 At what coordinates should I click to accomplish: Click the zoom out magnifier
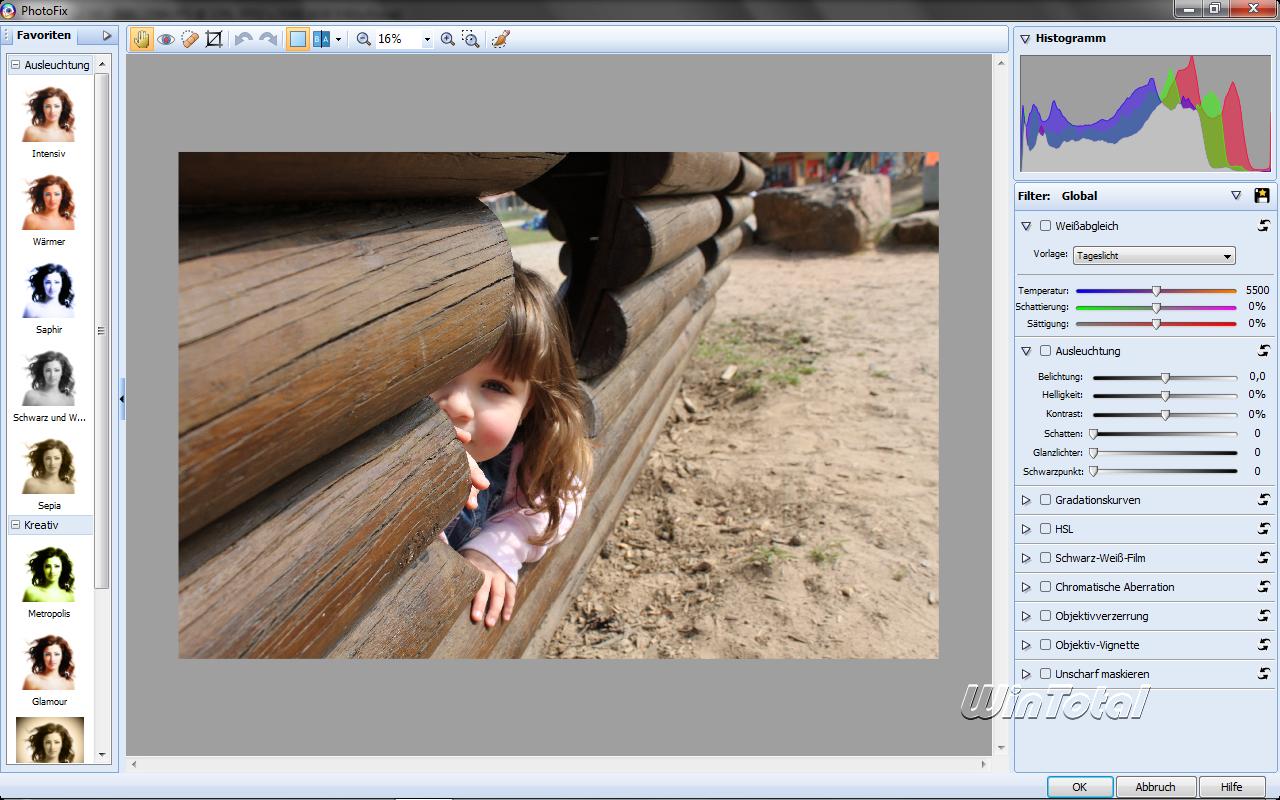pyautogui.click(x=364, y=39)
